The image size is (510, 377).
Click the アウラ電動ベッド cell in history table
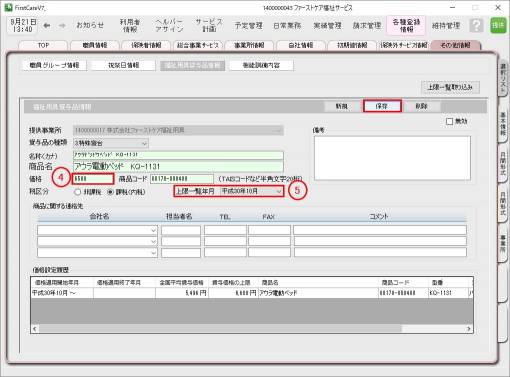(x=319, y=293)
